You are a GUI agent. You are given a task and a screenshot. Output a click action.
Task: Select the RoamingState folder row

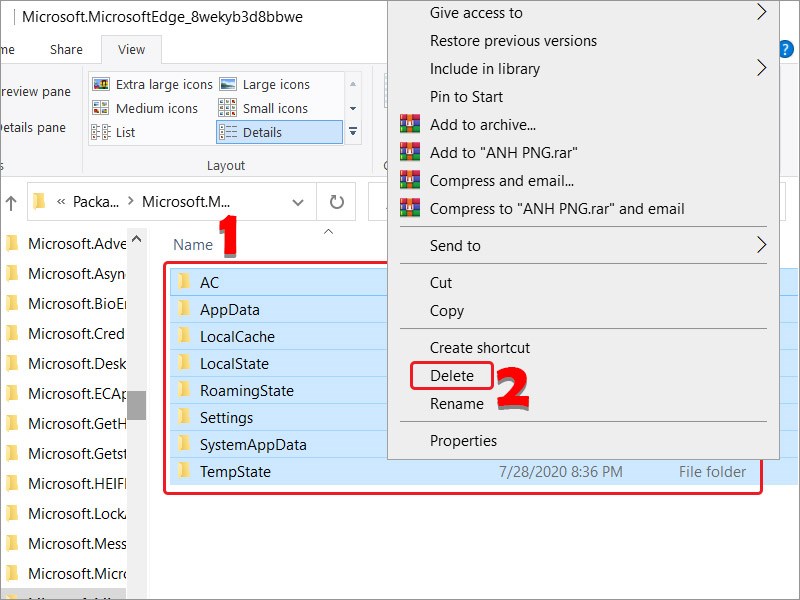pyautogui.click(x=280, y=390)
